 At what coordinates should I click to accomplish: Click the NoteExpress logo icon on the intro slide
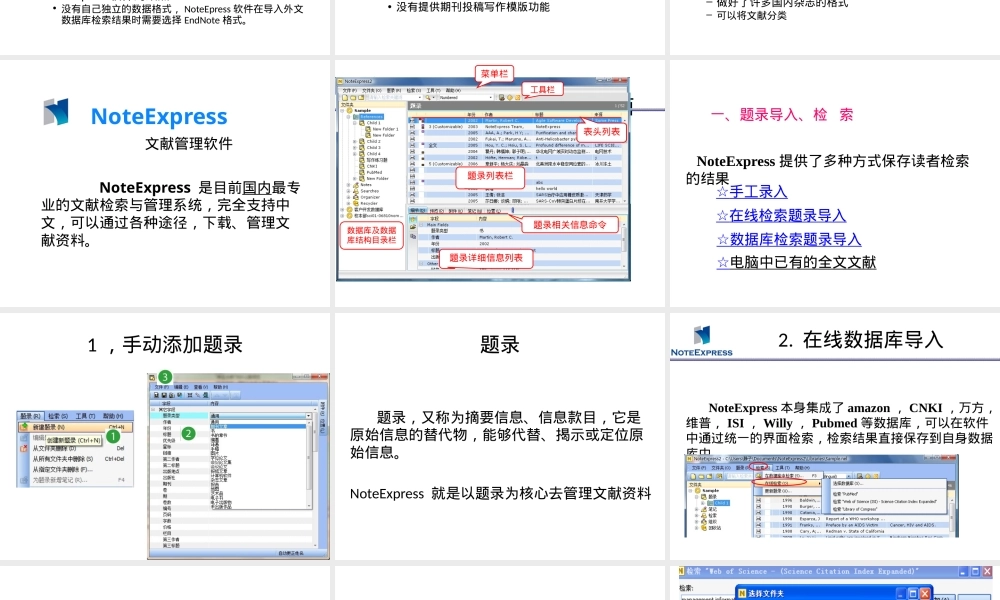(x=56, y=112)
